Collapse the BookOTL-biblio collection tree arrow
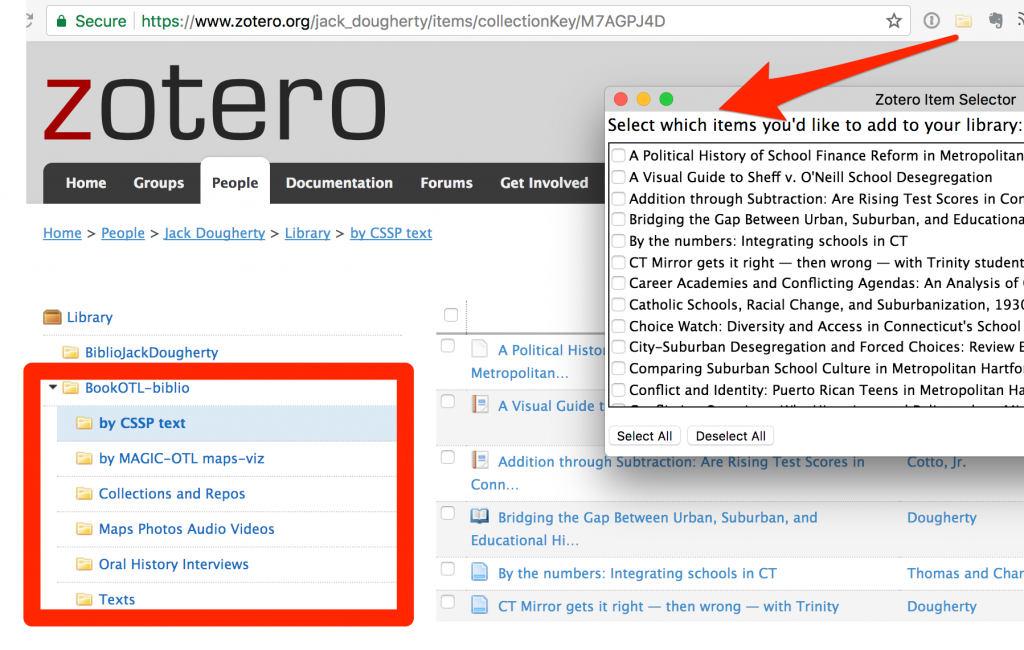This screenshot has width=1024, height=650. (53, 387)
